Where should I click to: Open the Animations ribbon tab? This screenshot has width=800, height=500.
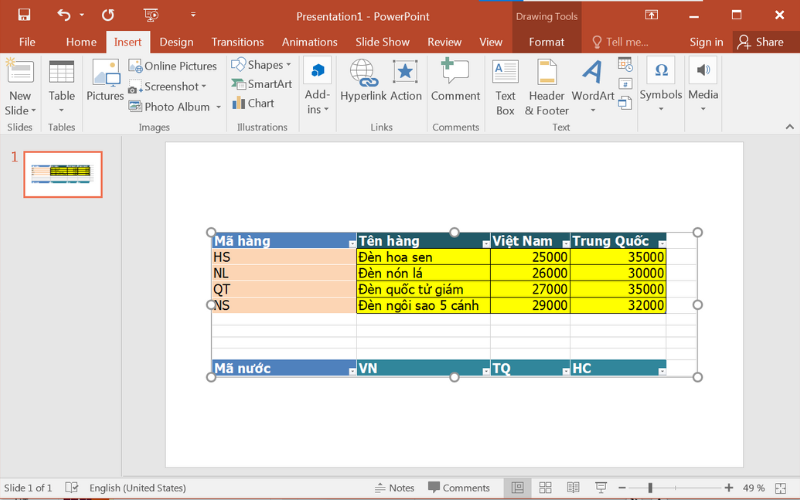click(x=309, y=42)
